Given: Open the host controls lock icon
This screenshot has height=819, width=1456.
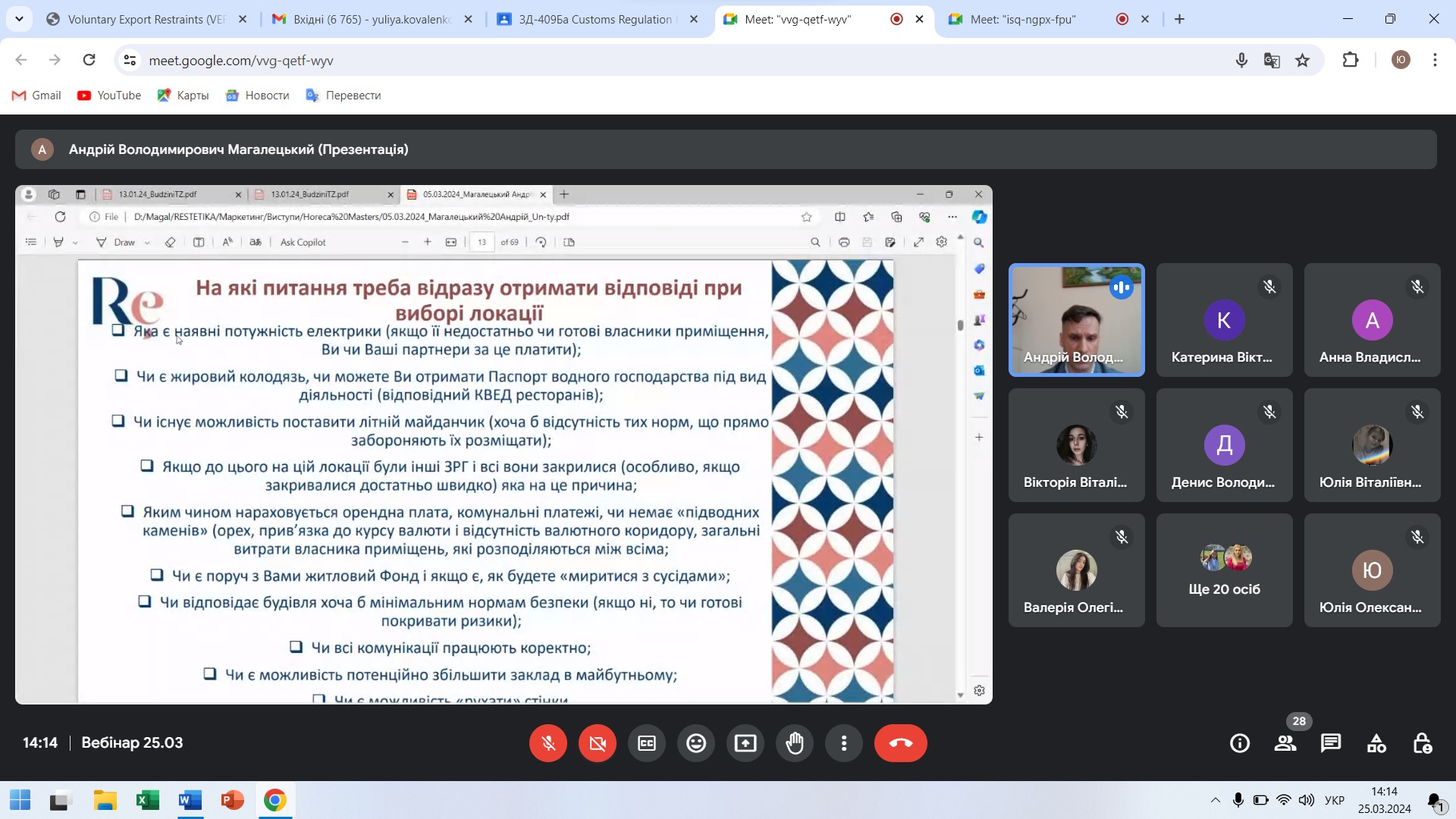Looking at the screenshot, I should pyautogui.click(x=1421, y=743).
